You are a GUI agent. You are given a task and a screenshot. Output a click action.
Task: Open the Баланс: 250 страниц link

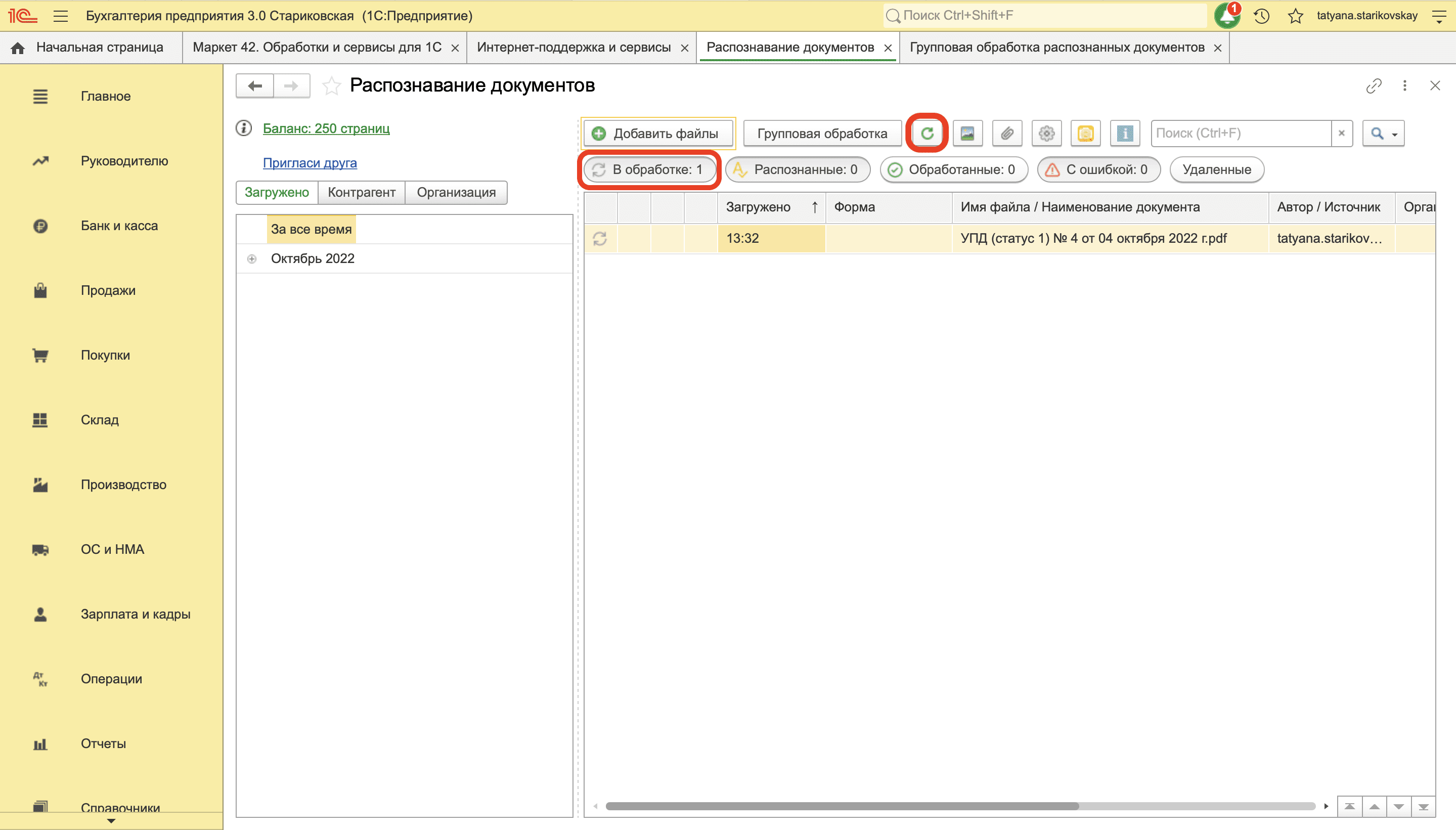pos(326,128)
